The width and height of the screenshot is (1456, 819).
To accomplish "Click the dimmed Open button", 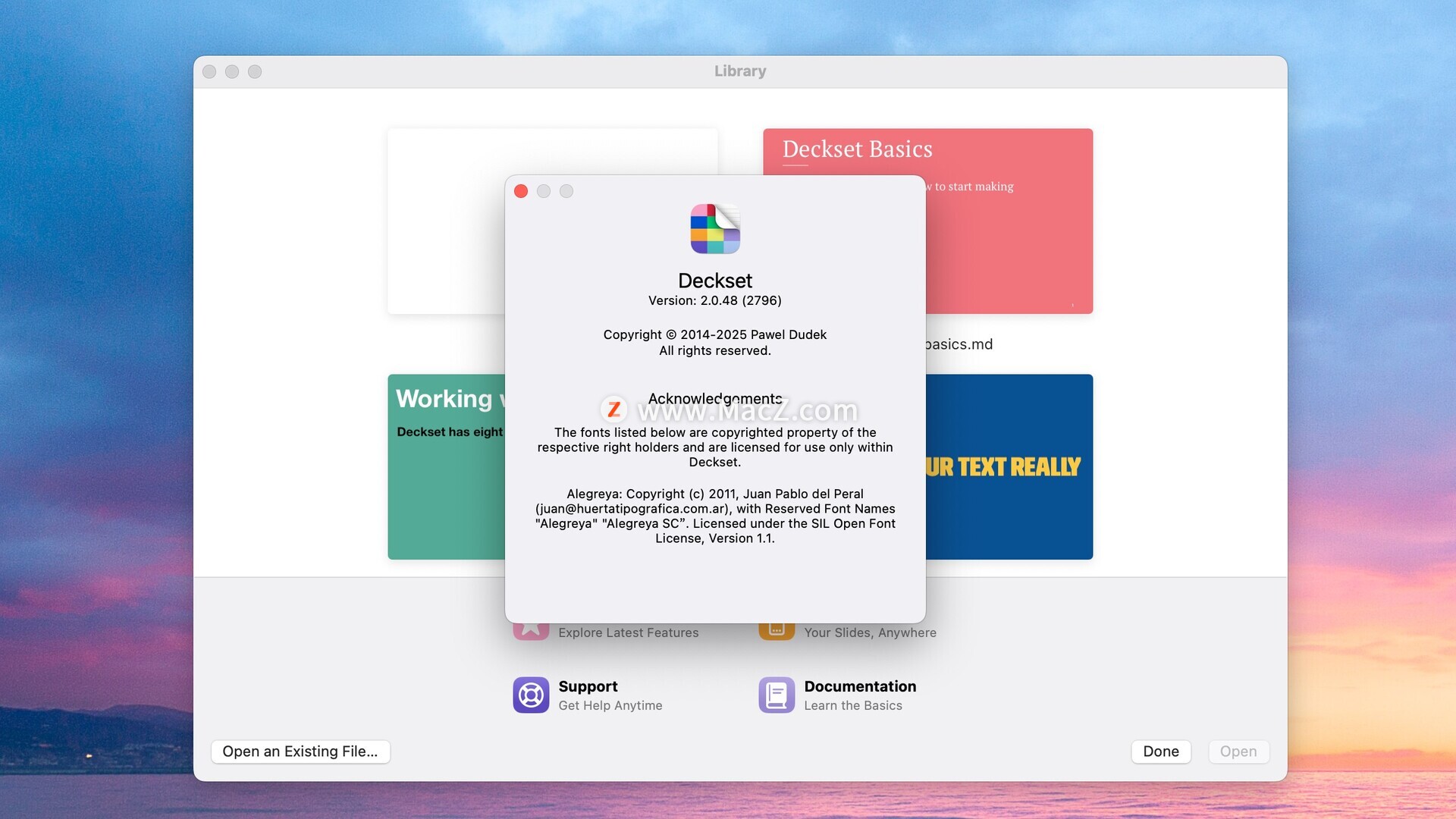I will pyautogui.click(x=1238, y=752).
